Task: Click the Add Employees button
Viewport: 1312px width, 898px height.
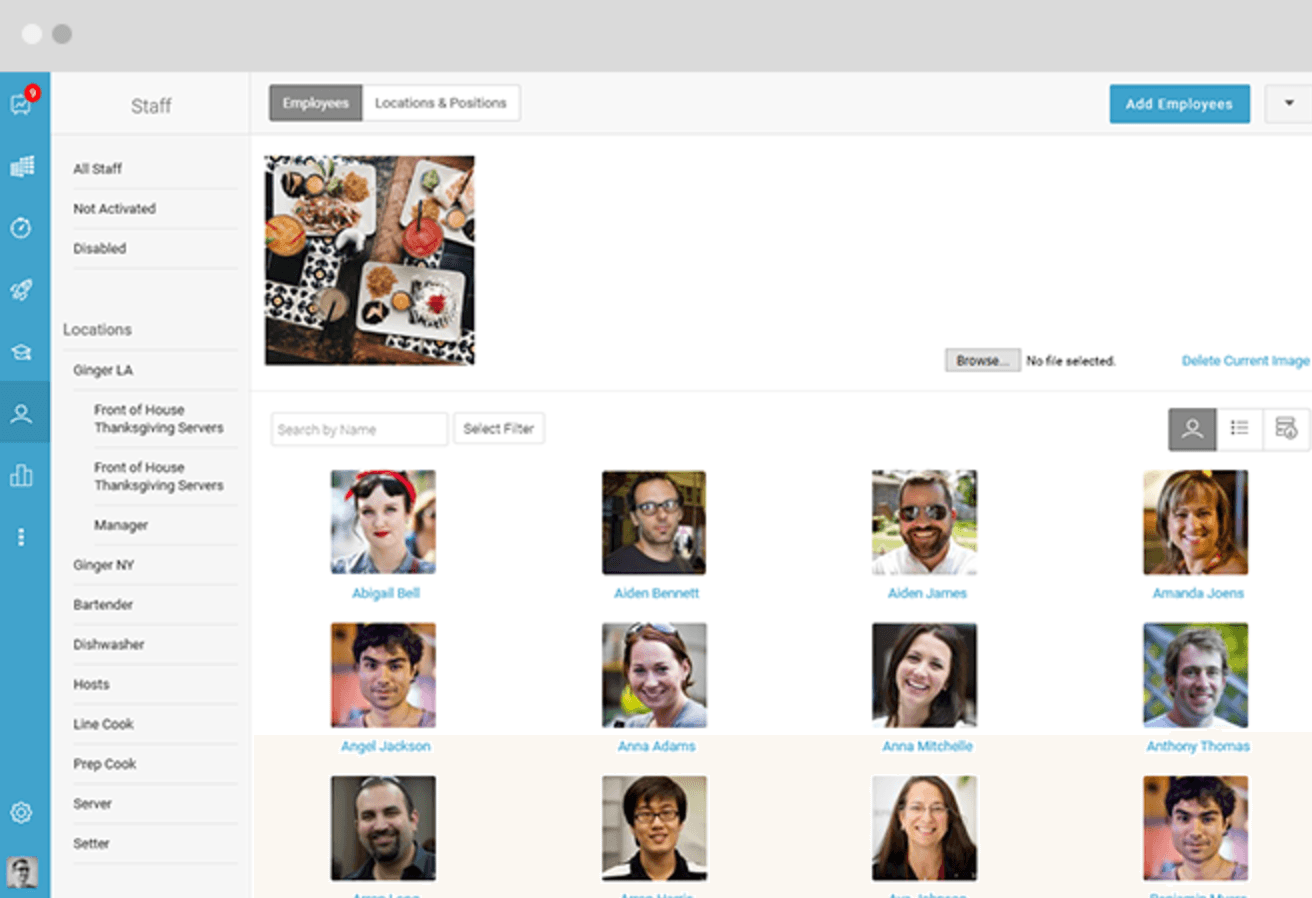Action: point(1179,104)
